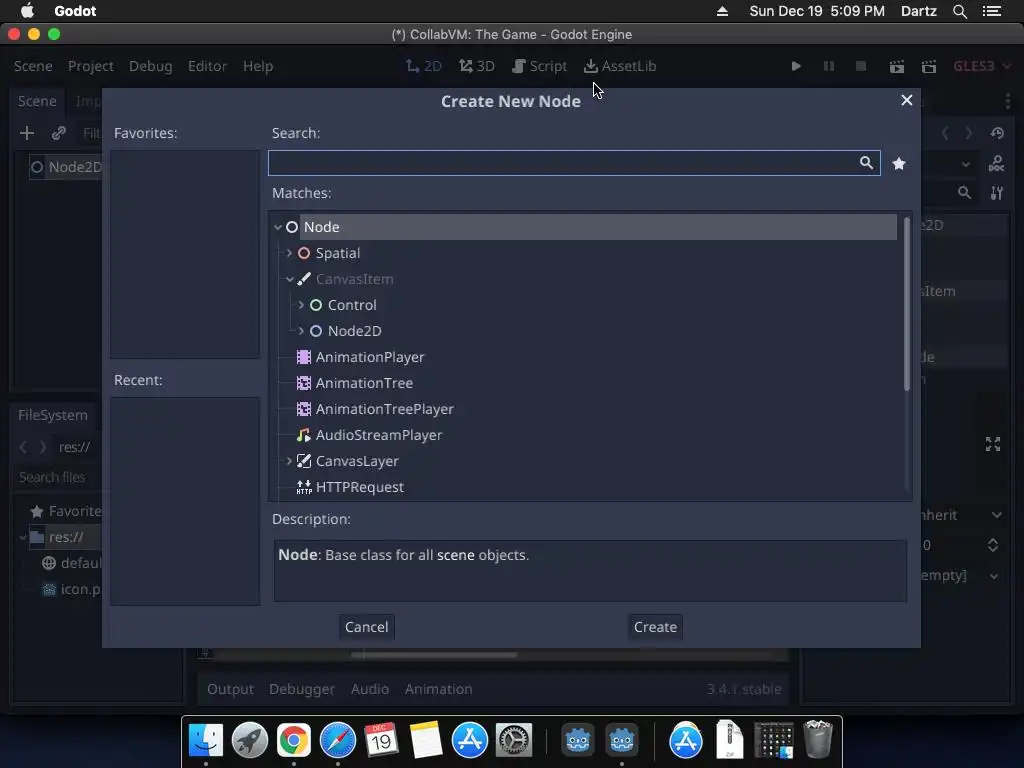Select AnimationTree node

click(364, 383)
